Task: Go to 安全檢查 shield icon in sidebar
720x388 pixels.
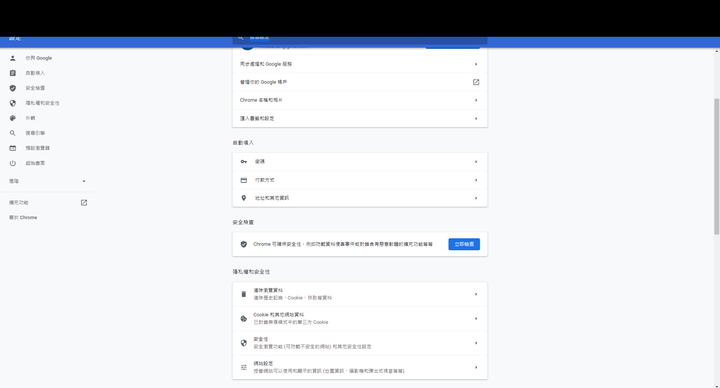Action: click(13, 88)
